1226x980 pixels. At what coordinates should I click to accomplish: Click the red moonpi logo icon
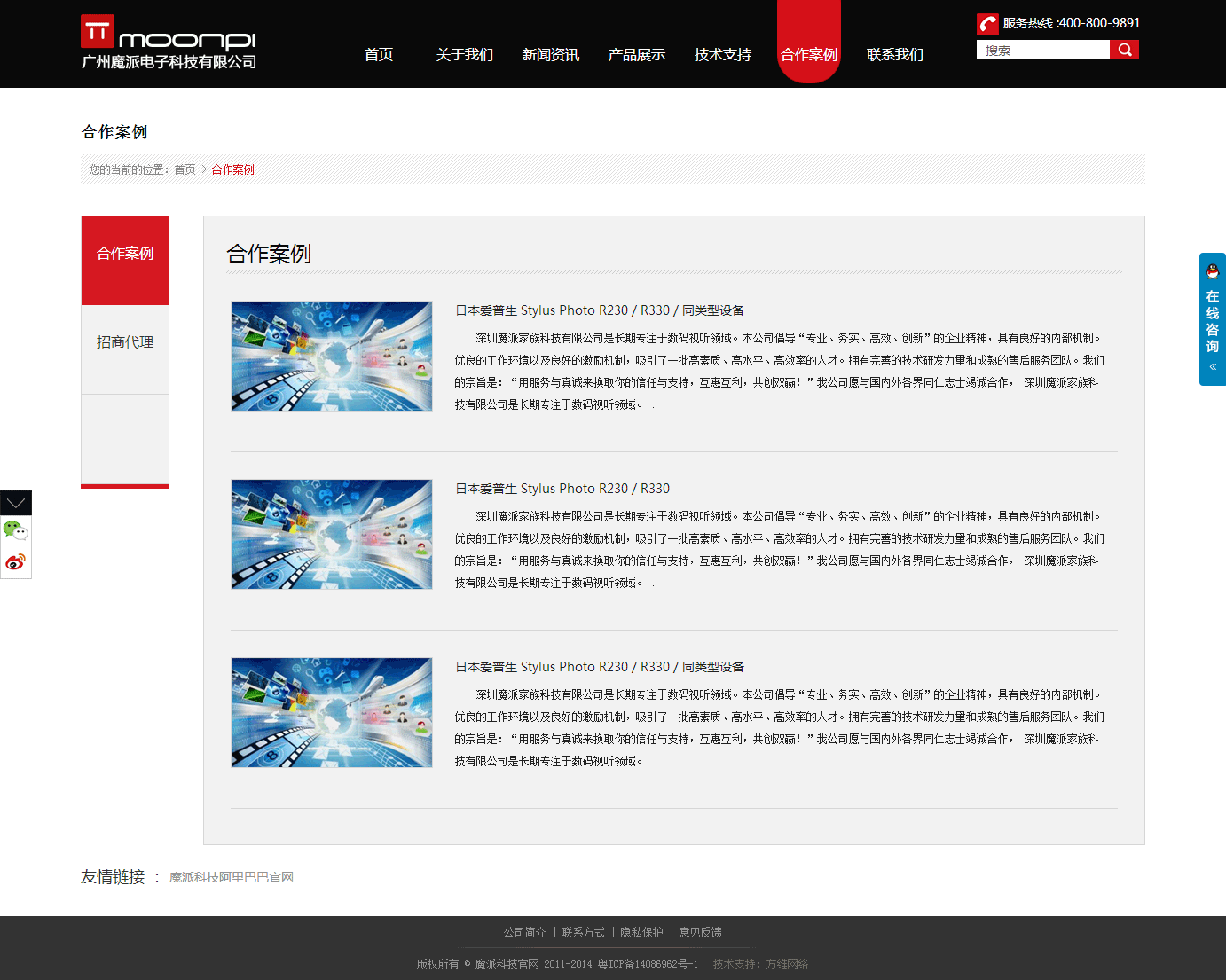(98, 31)
